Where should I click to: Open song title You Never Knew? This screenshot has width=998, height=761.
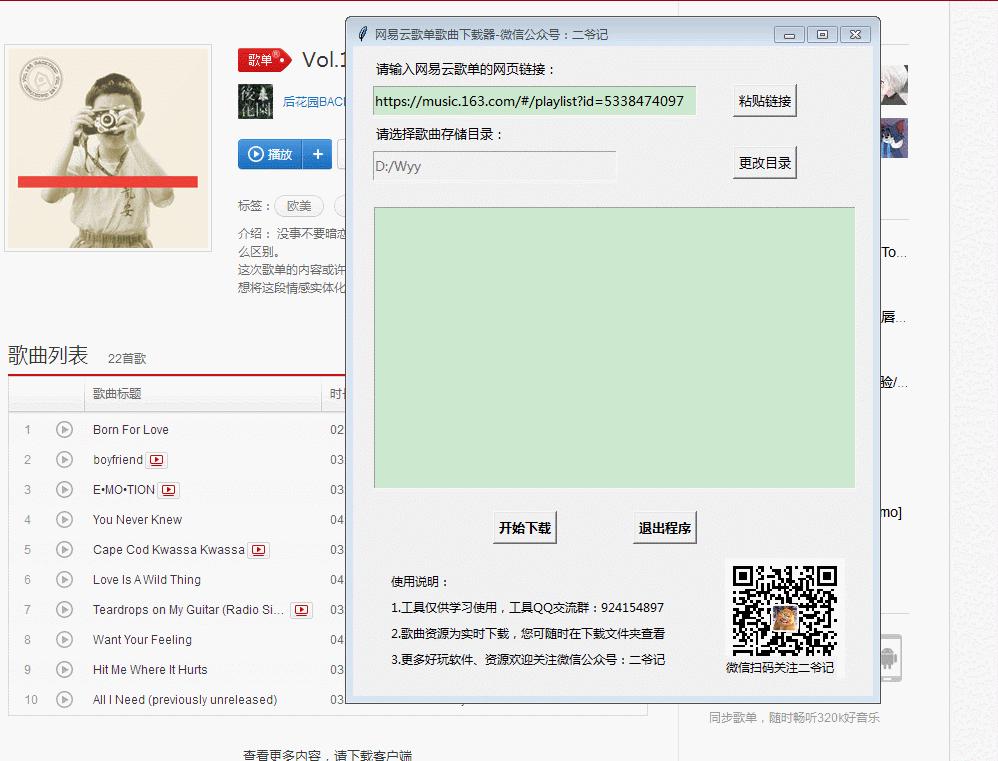click(137, 520)
